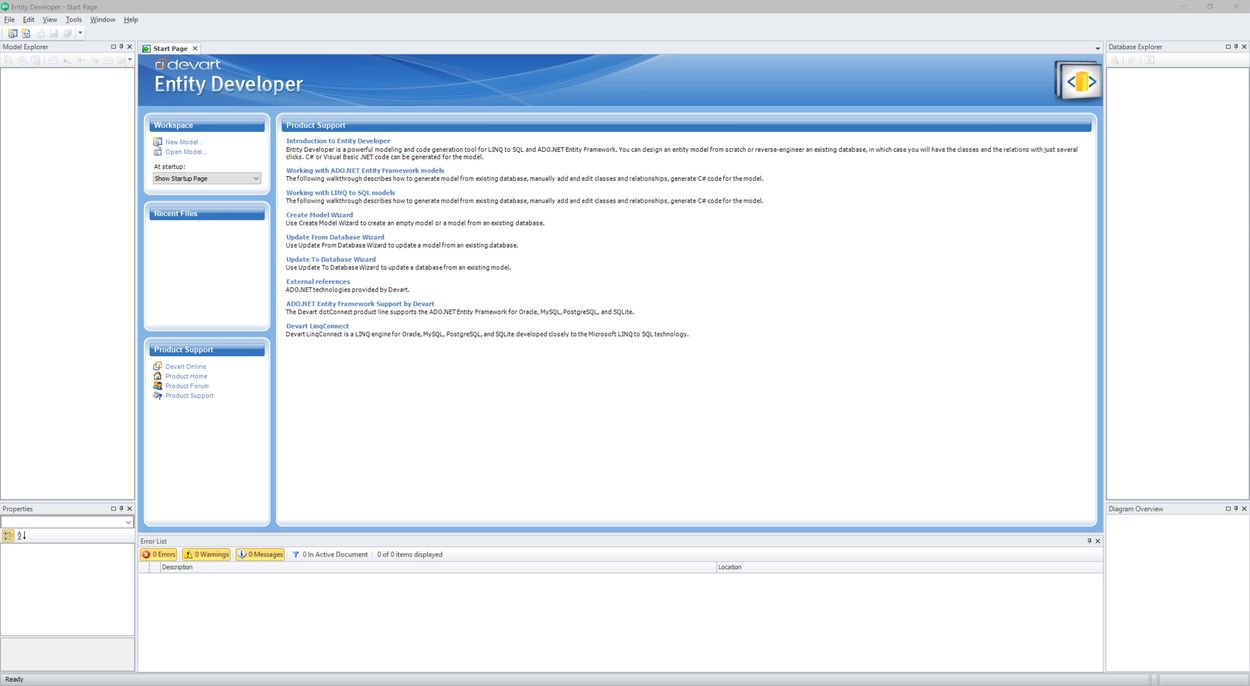Open the Devart LinqConnect link

point(317,326)
